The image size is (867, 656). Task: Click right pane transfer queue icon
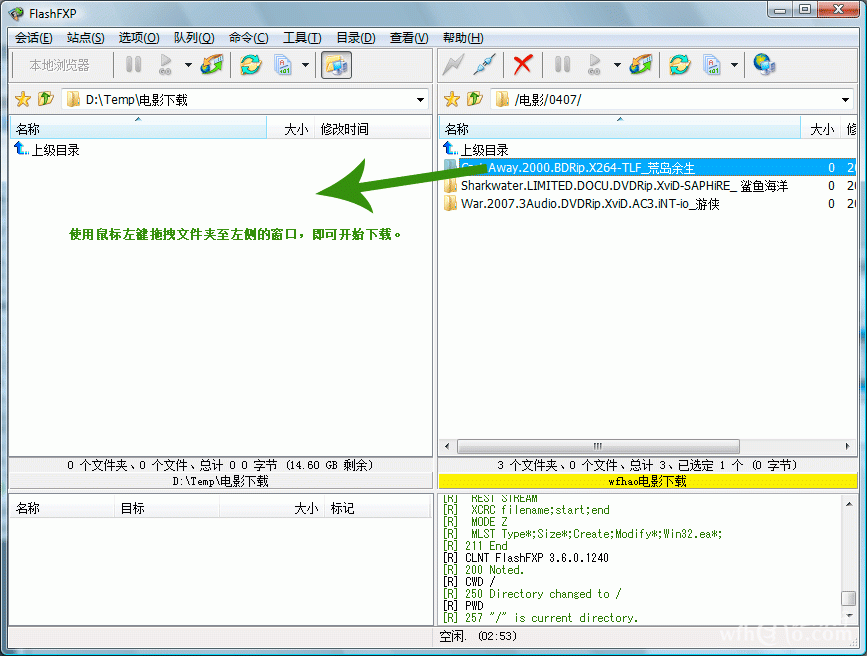tap(641, 65)
